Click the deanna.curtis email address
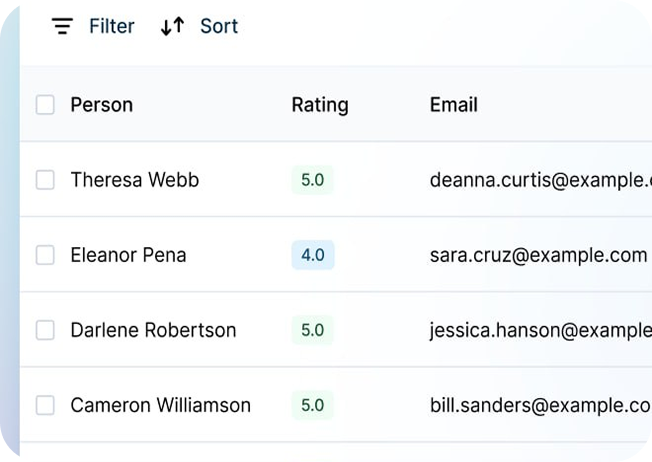The width and height of the screenshot is (652, 462). [x=540, y=180]
